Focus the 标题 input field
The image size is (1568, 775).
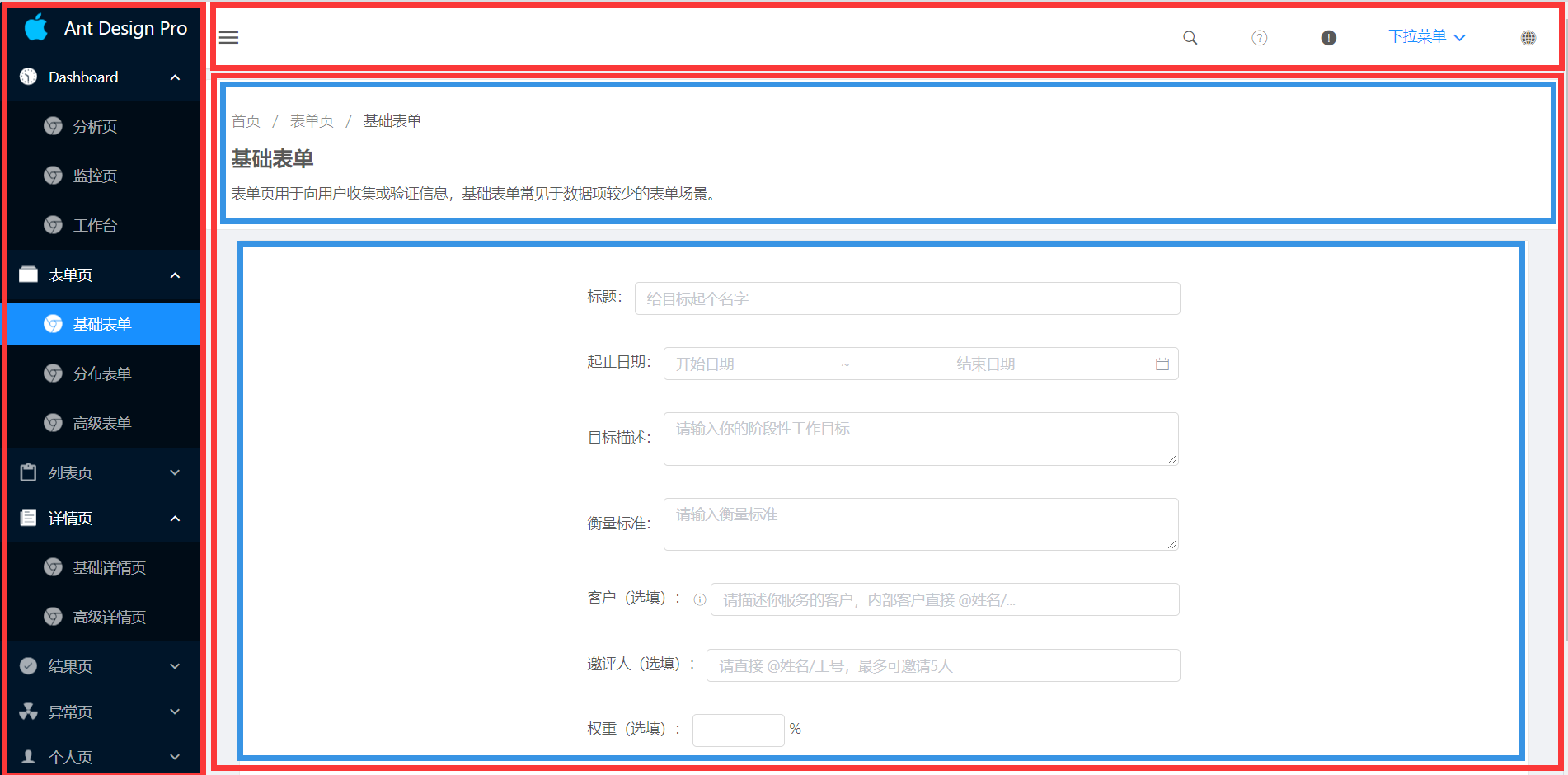[x=907, y=298]
